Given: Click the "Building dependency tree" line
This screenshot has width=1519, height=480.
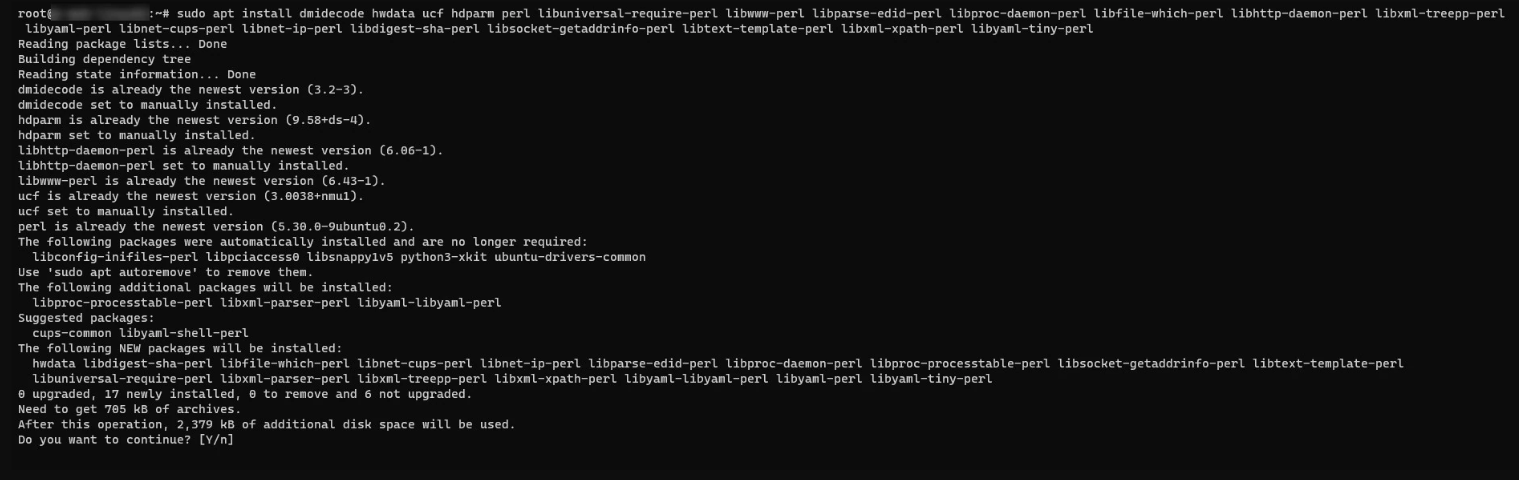Looking at the screenshot, I should [x=104, y=59].
